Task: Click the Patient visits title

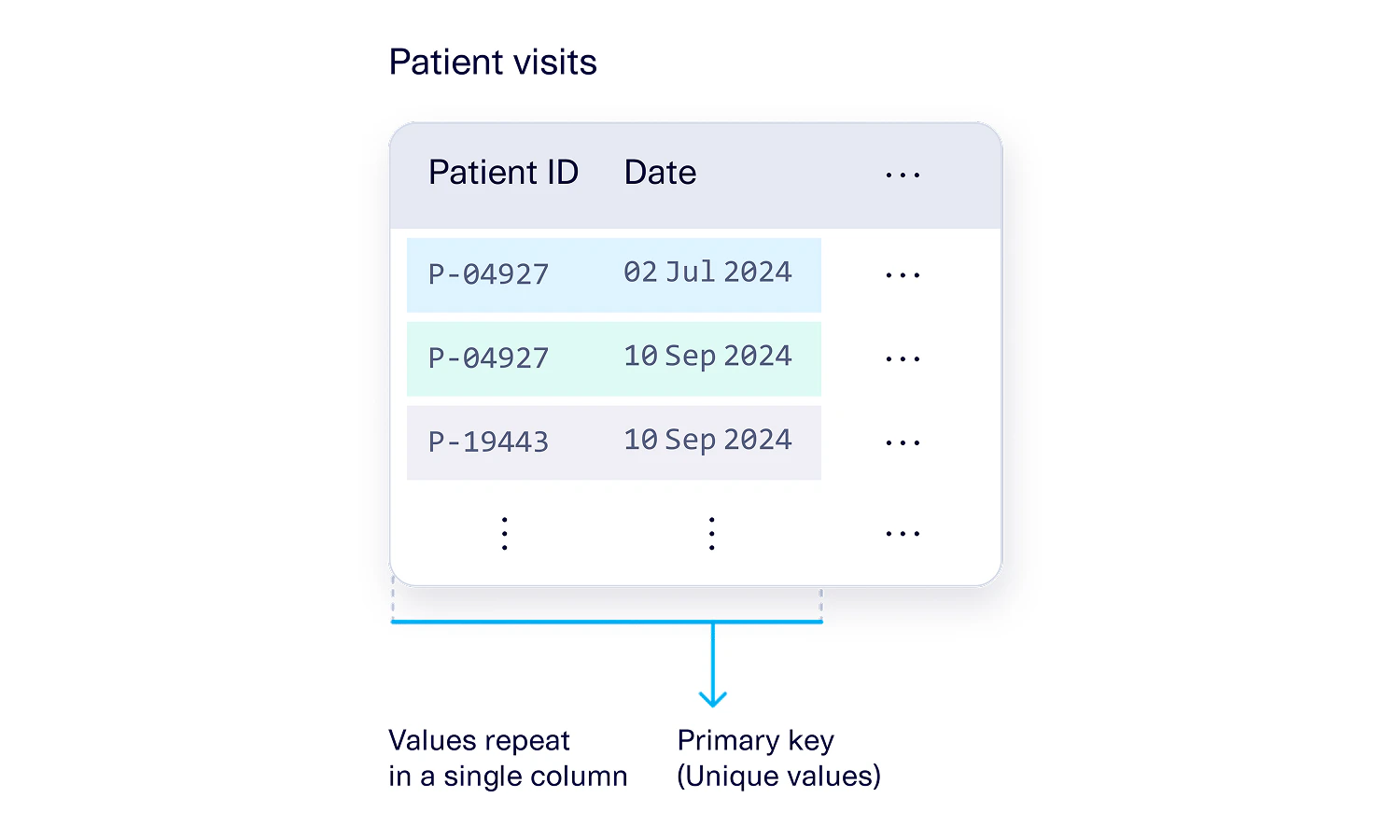Action: 493,63
